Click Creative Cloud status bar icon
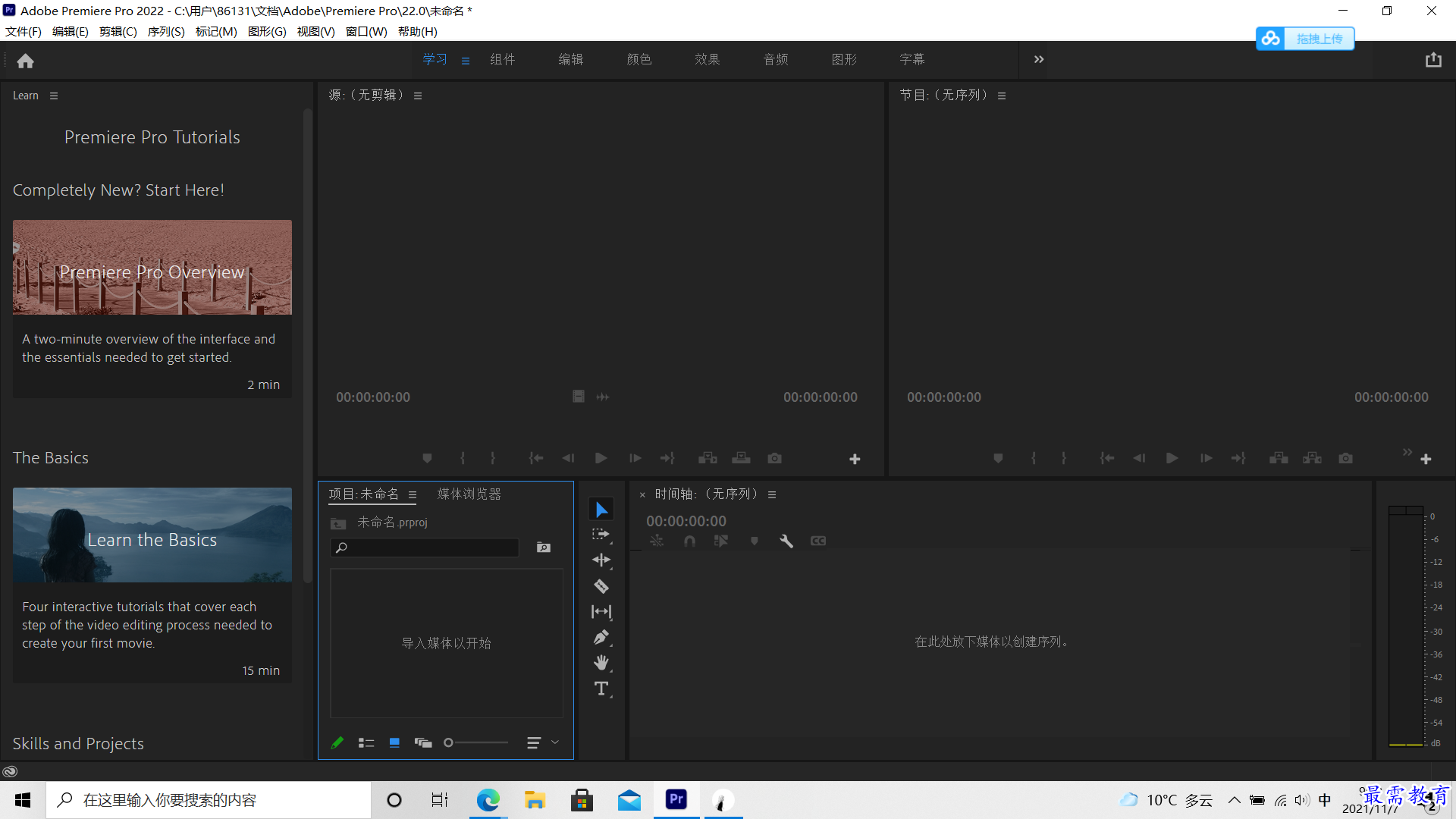Viewport: 1456px width, 819px height. tap(10, 771)
